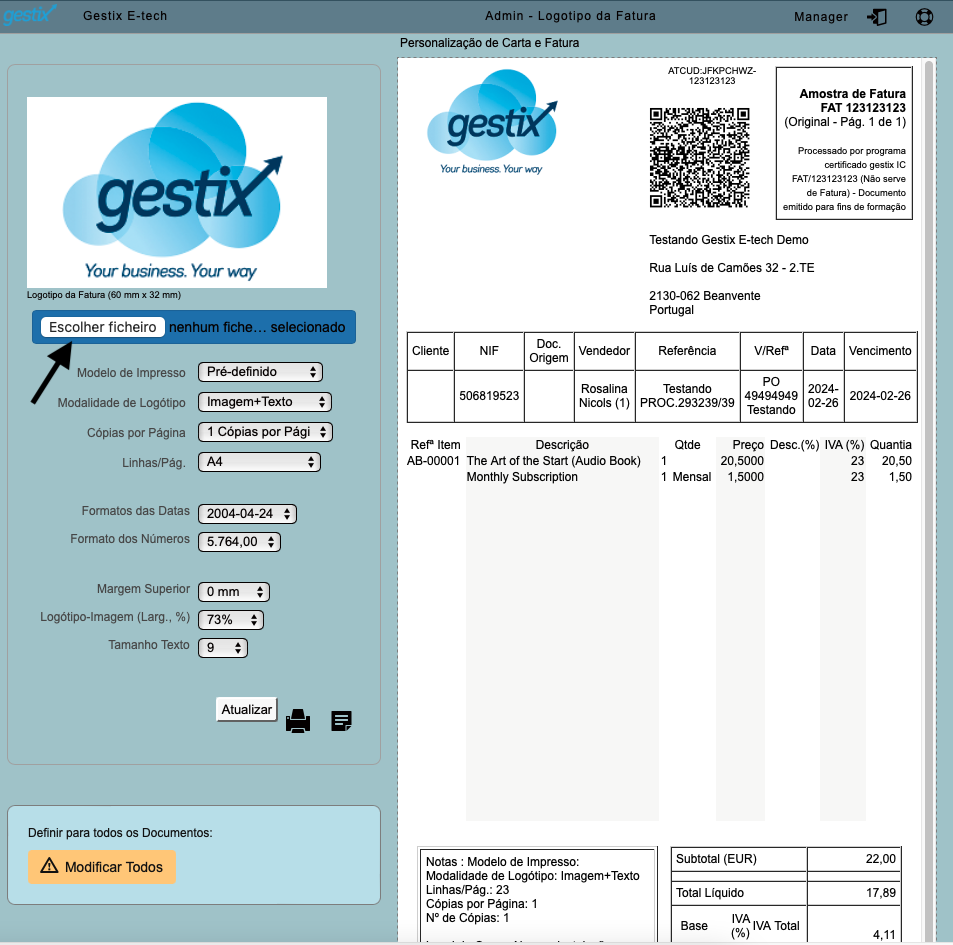Open Formatos das Datas dropdown

(x=247, y=514)
